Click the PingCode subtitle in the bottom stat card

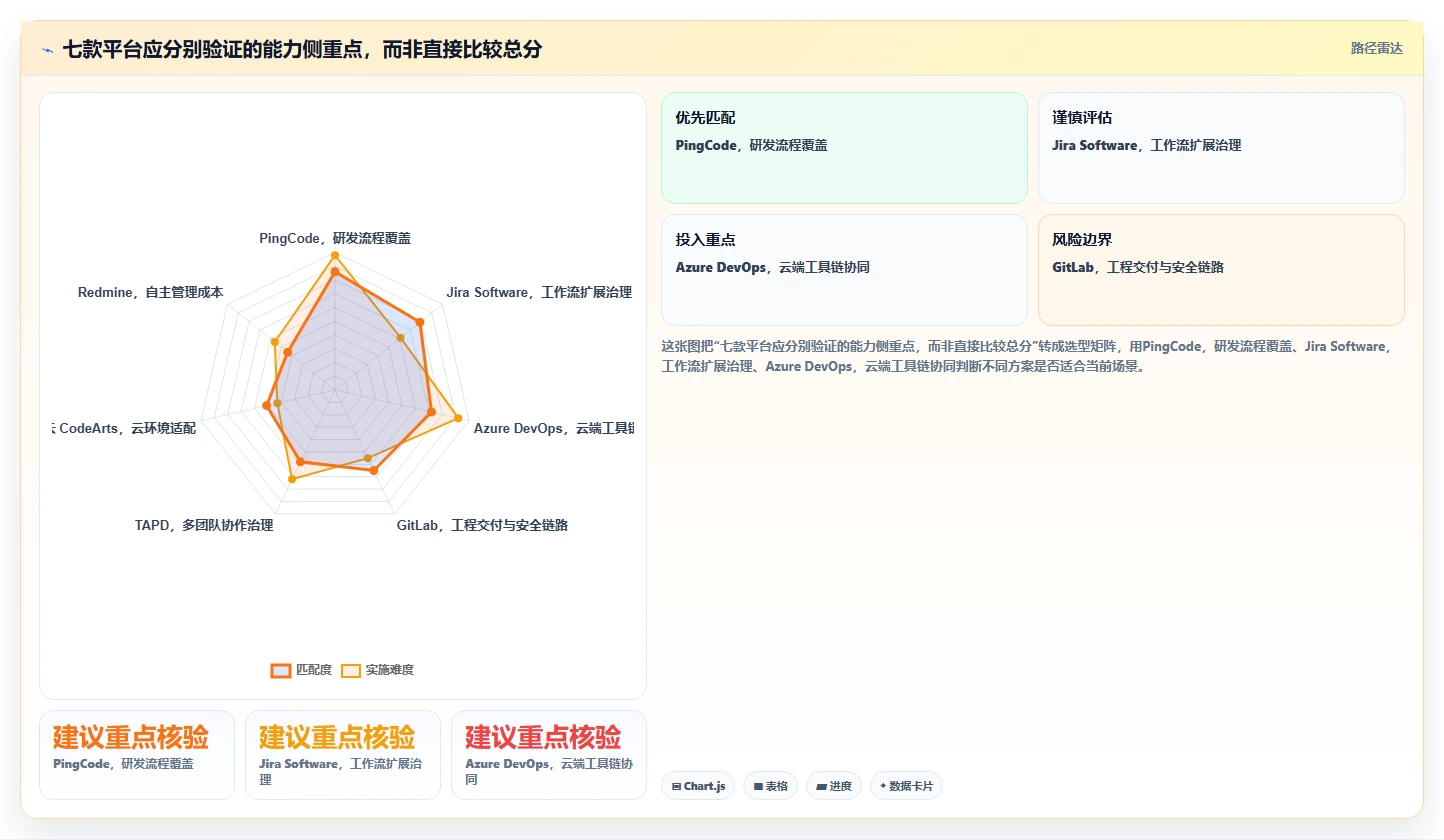pos(123,764)
